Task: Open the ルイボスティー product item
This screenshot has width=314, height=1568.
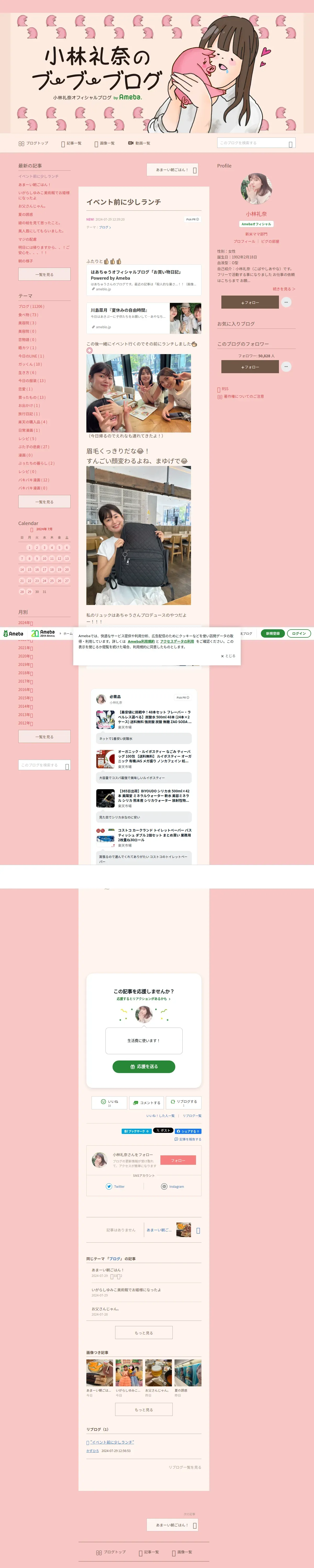Action: click(x=144, y=759)
